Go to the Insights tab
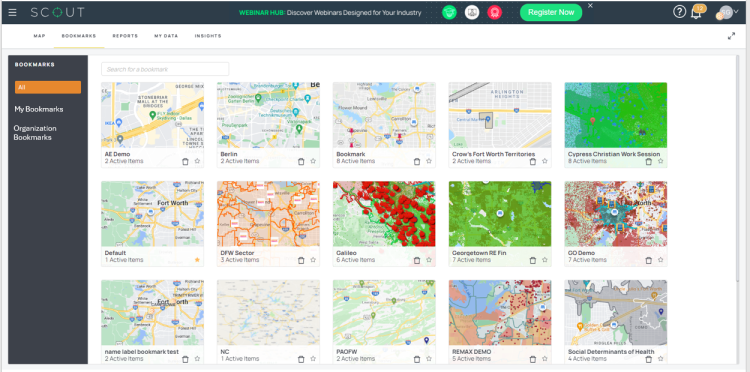 click(208, 36)
